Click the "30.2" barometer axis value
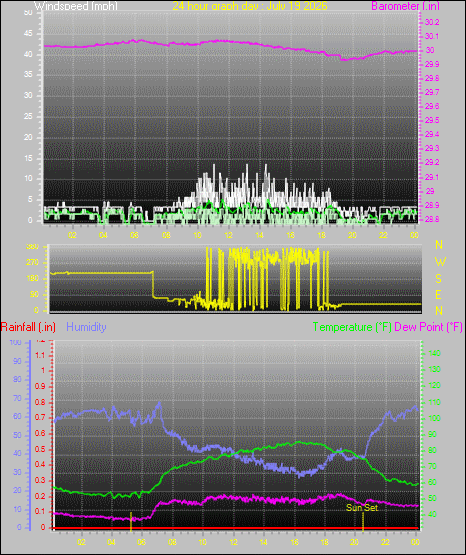This screenshot has height=555, width=466. coord(432,22)
